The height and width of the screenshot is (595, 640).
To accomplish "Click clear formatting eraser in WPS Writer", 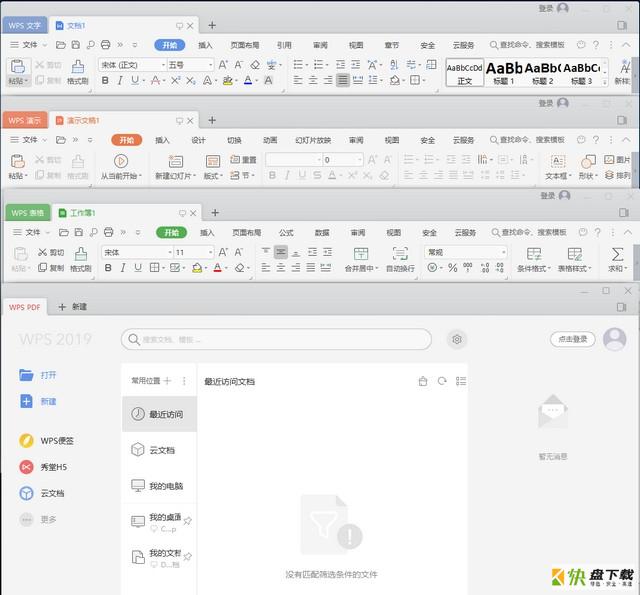I will [255, 64].
